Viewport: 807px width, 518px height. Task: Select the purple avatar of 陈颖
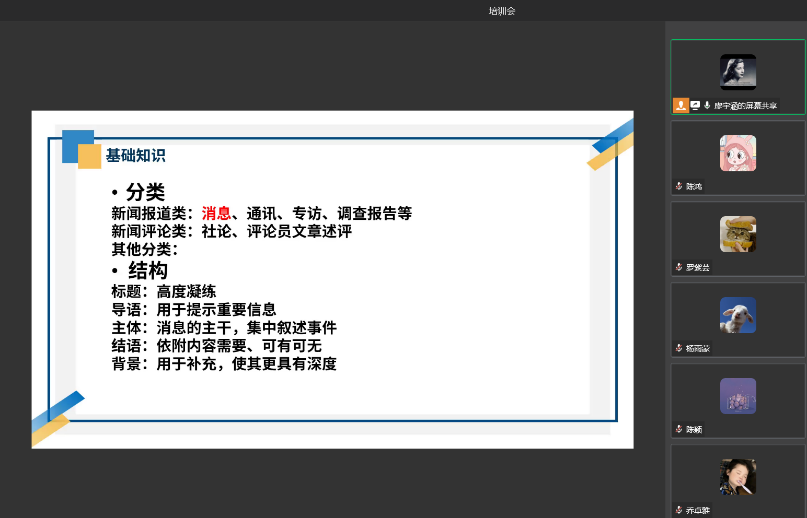point(737,396)
